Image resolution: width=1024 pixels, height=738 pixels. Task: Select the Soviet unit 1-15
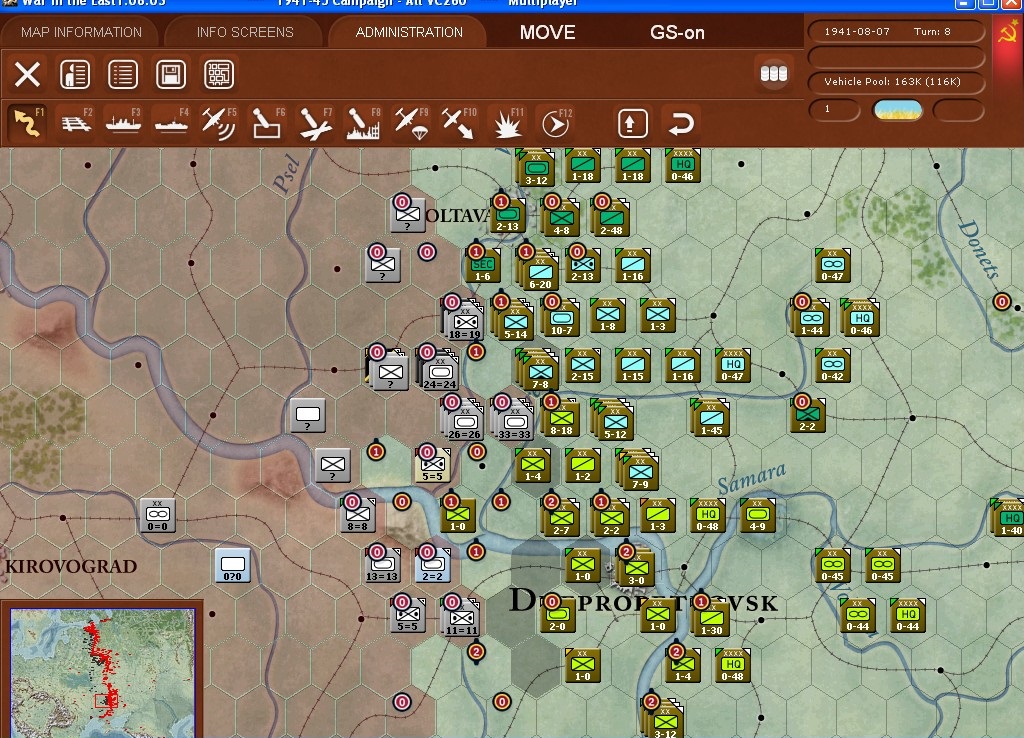click(633, 366)
